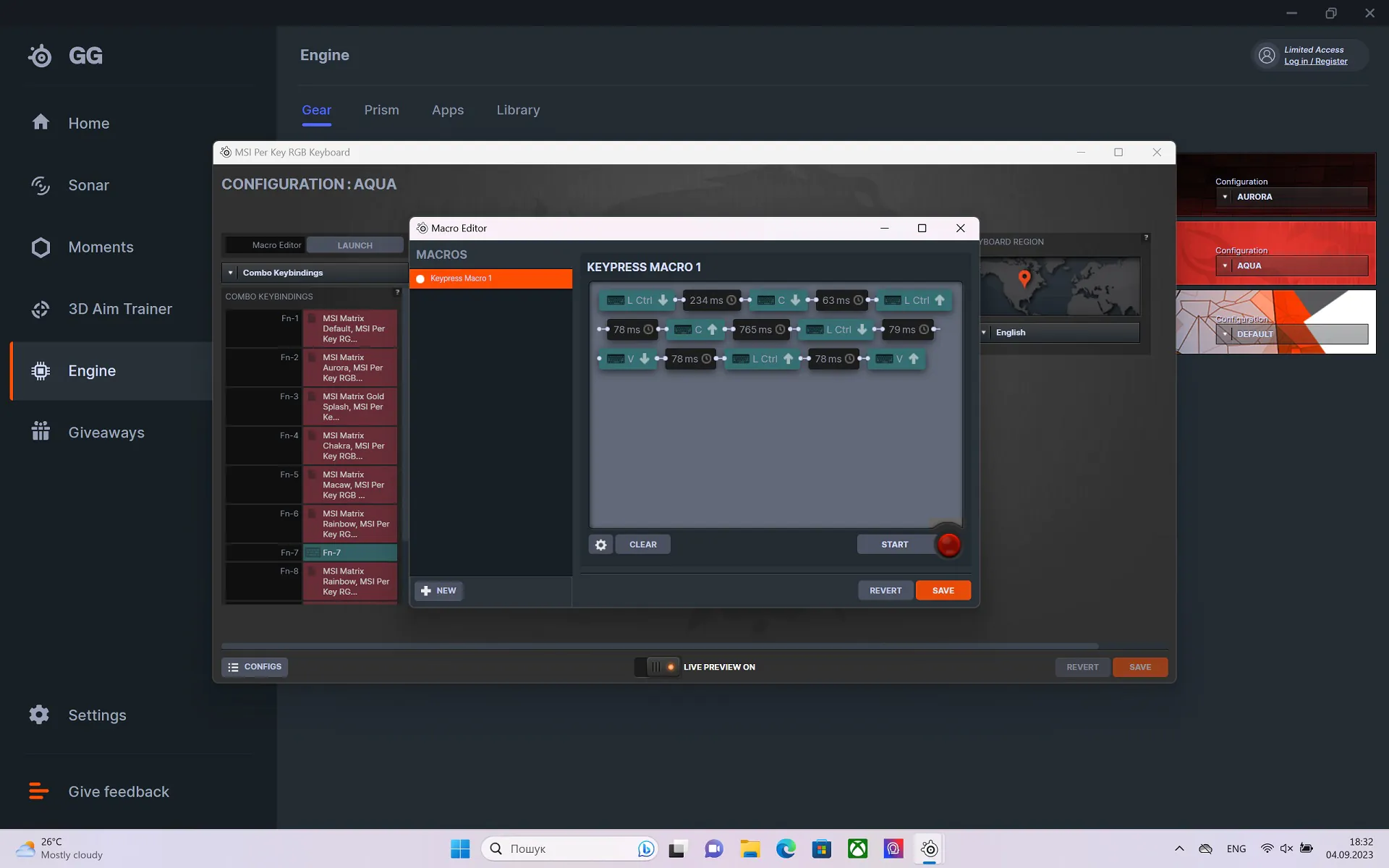Open the macro editor settings gear

tap(600, 545)
